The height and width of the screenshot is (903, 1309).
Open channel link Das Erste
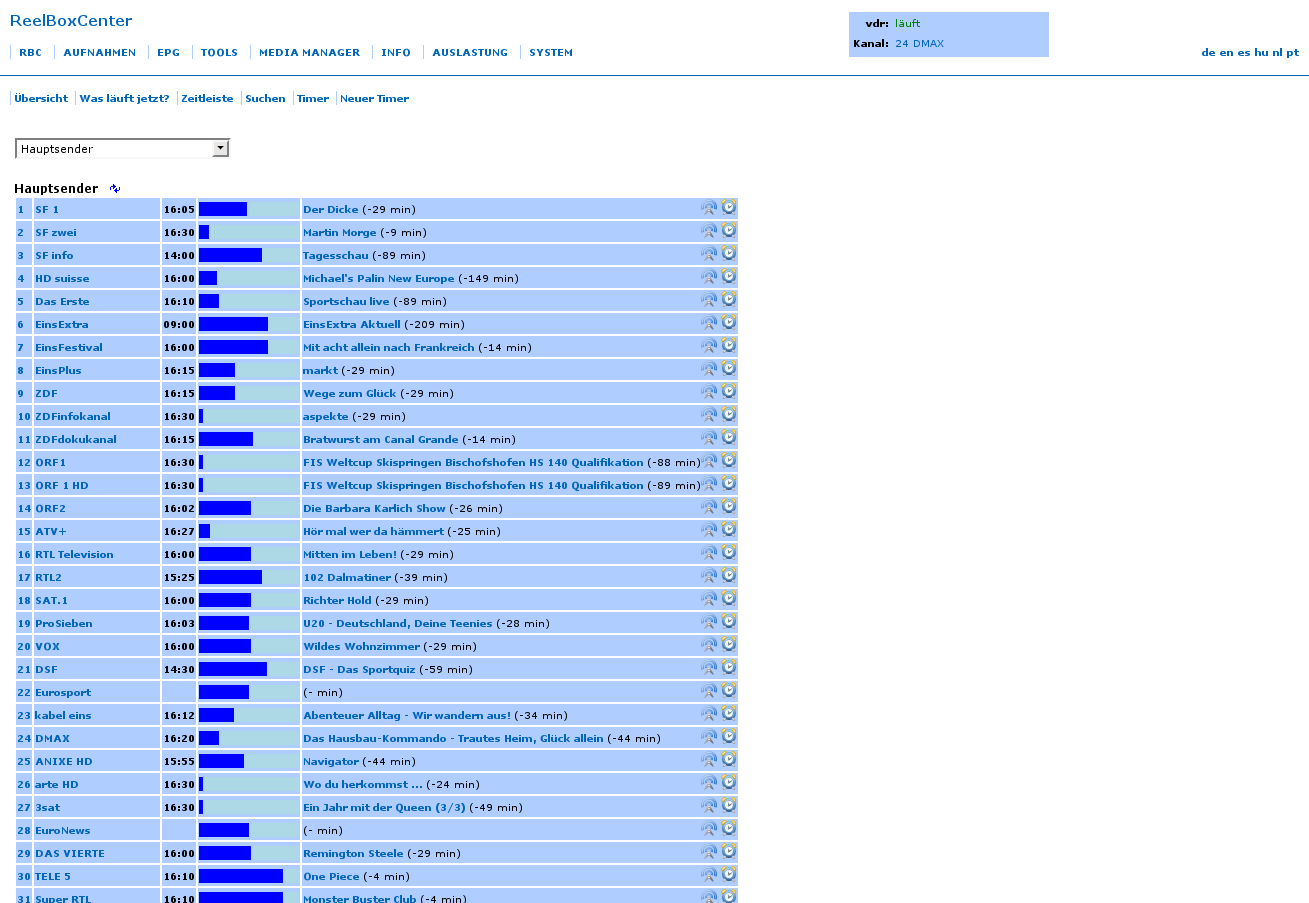(62, 301)
